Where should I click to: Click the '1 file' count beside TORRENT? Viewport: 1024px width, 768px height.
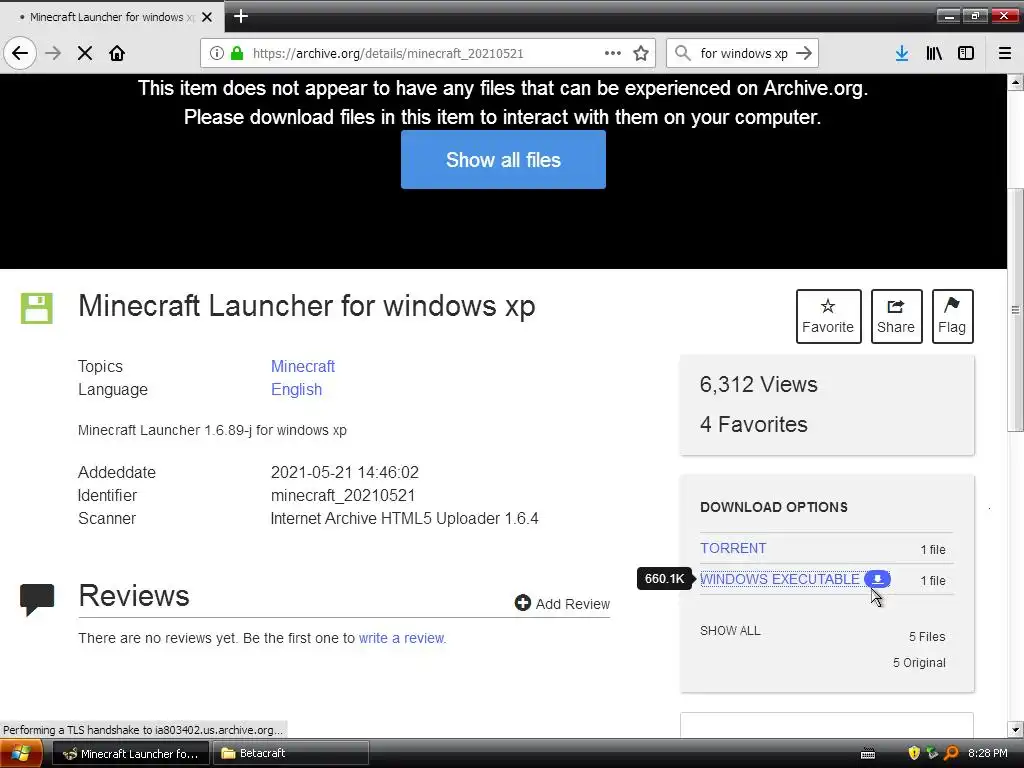coord(933,550)
